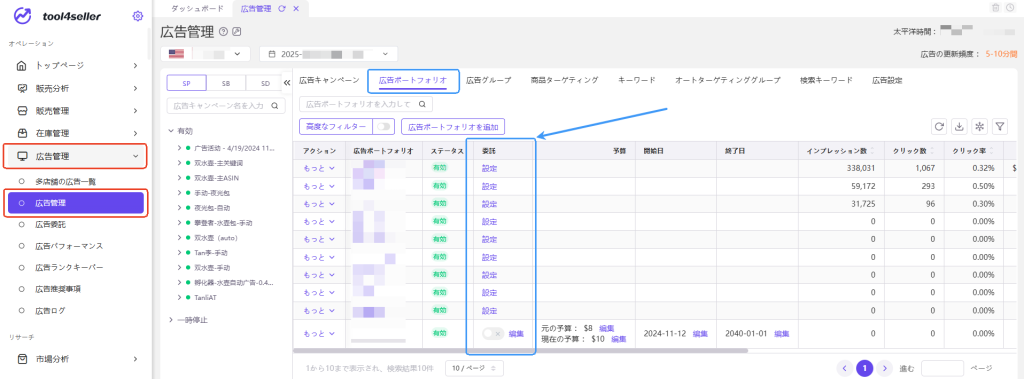Open the country flag marketplace dropdown
Viewport: 1024px width, 379px height.
click(x=206, y=54)
